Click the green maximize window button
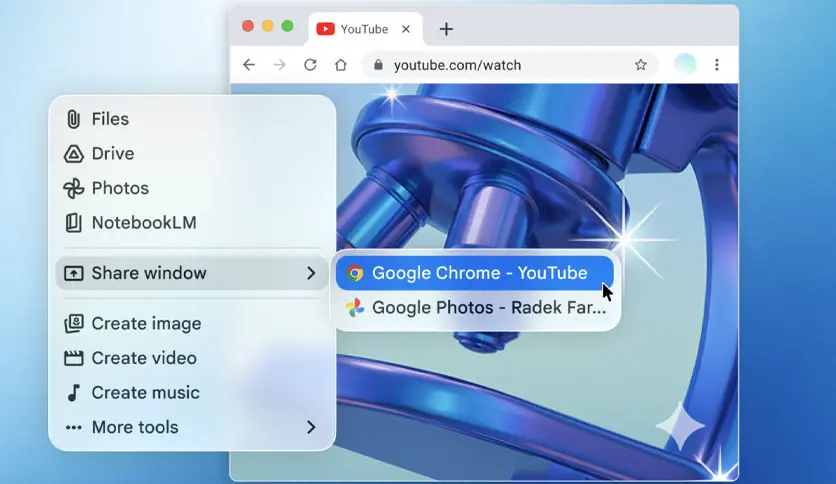This screenshot has width=836, height=484. click(x=287, y=26)
